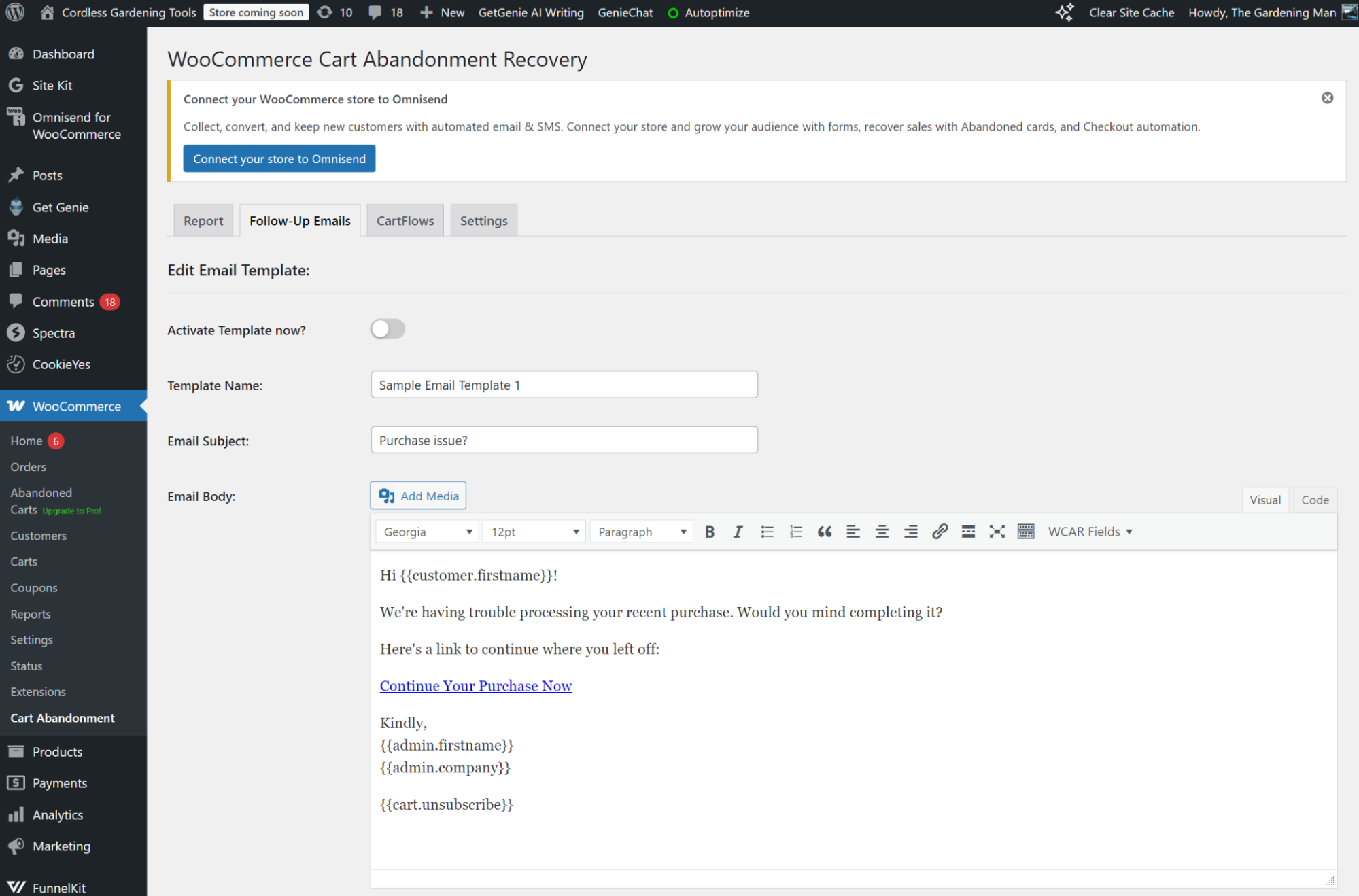Click the Email Subject input field

pos(564,440)
